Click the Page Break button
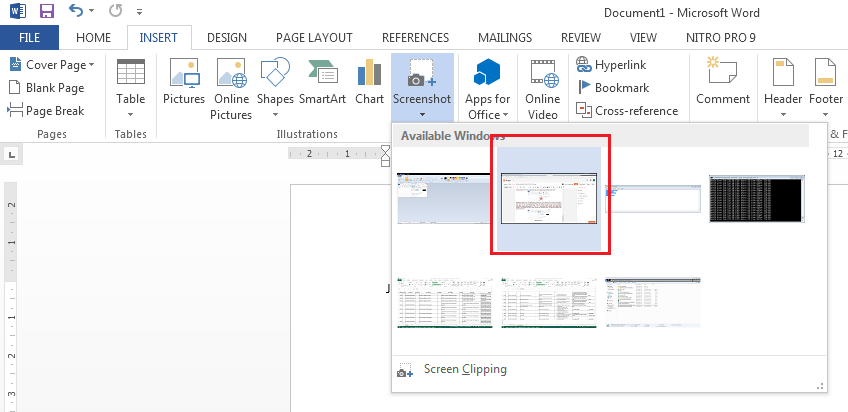The height and width of the screenshot is (412, 848). click(46, 111)
